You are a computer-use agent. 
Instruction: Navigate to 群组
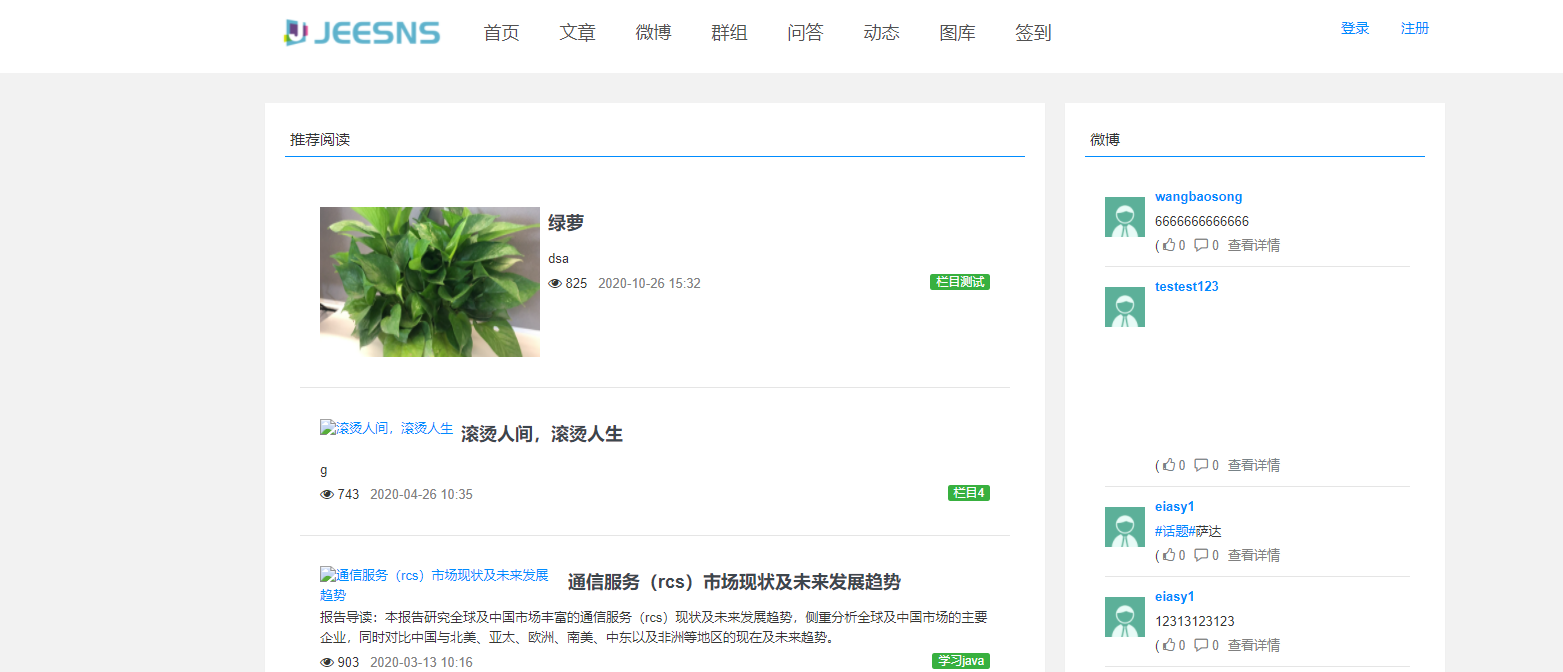tap(729, 32)
